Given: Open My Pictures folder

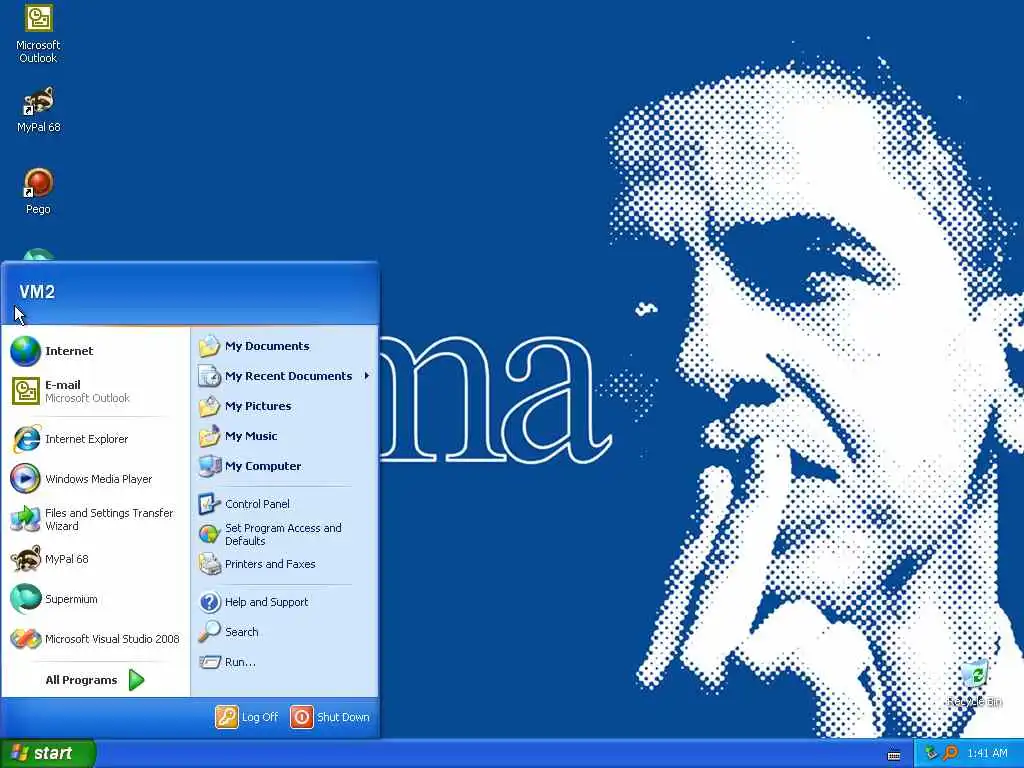Looking at the screenshot, I should pos(284,406).
